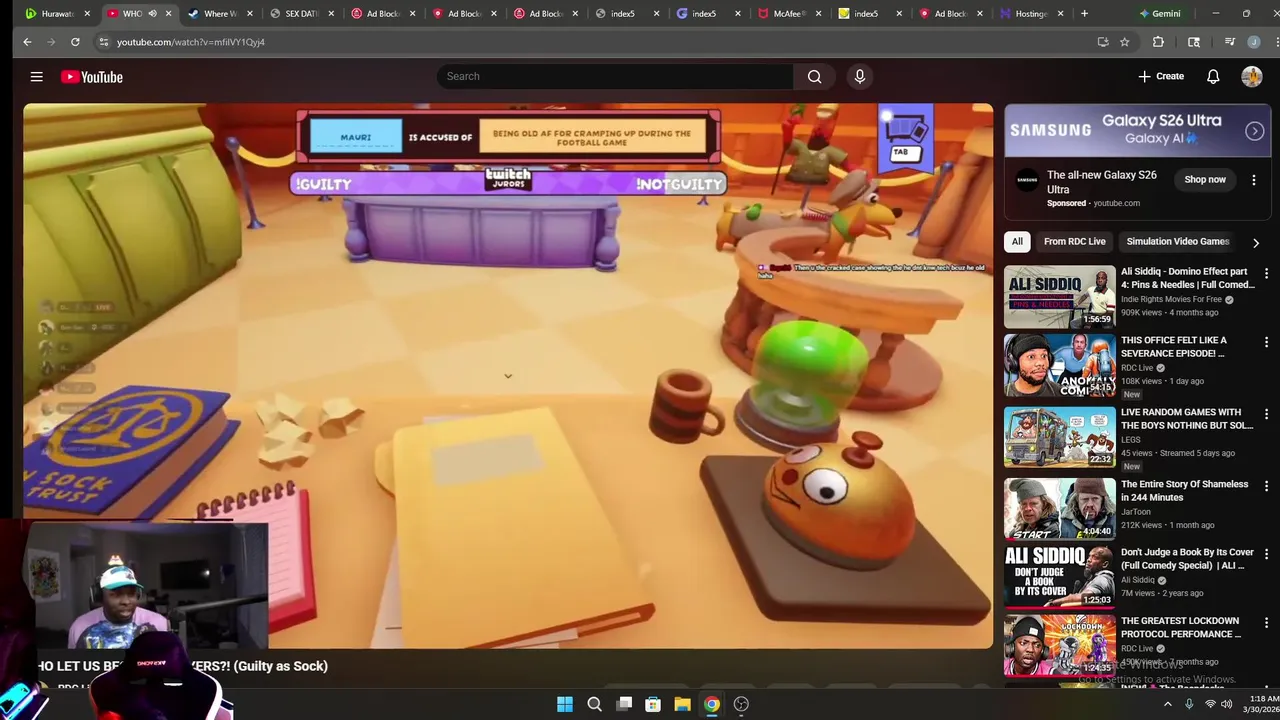
Task: Select the All filter chip
Action: (x=1017, y=241)
